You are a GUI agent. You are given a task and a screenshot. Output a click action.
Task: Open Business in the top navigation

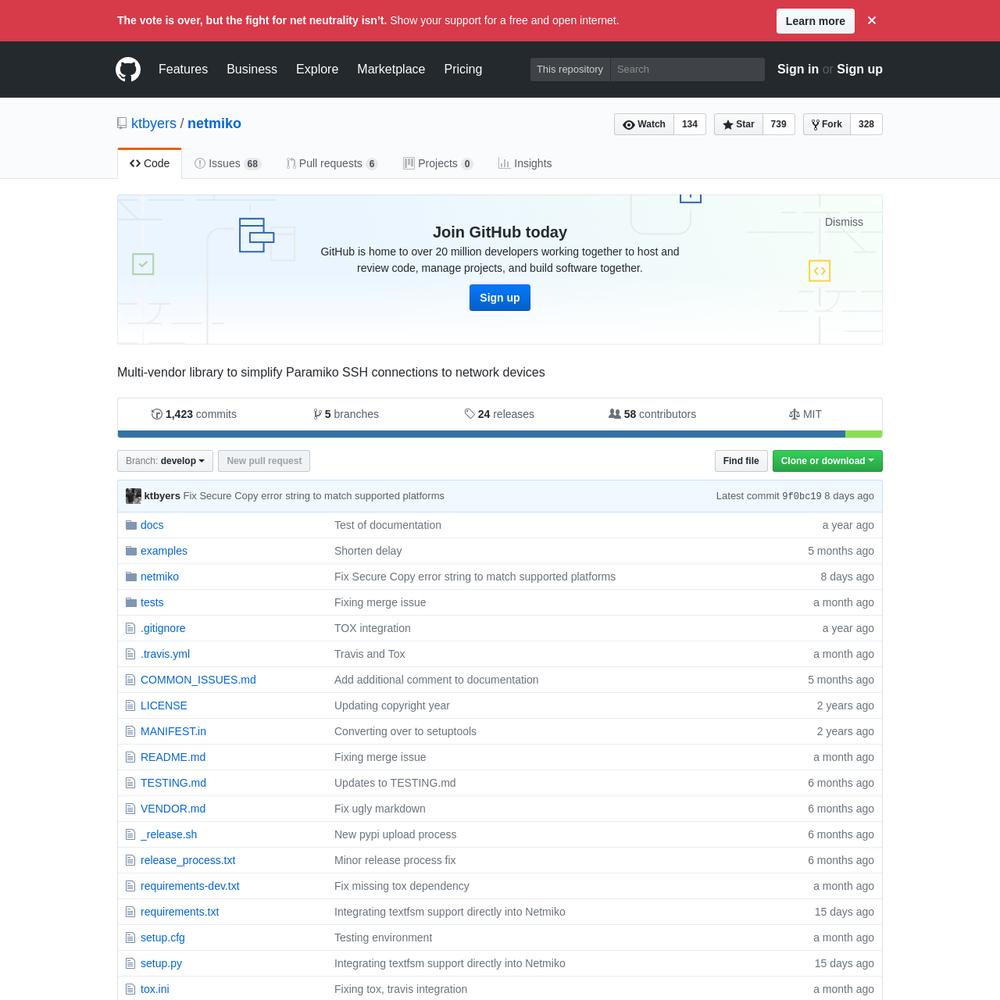[x=252, y=69]
